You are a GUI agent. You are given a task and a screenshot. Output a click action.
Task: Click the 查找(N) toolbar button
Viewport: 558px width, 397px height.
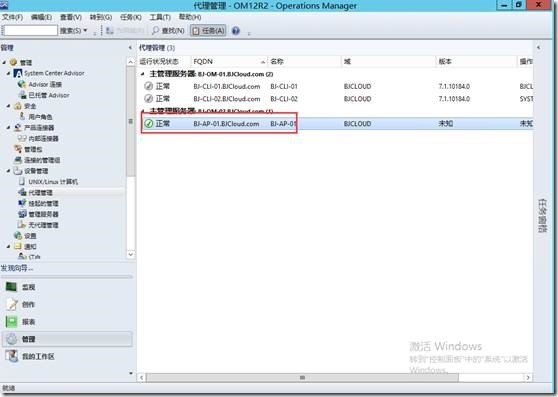[x=168, y=31]
